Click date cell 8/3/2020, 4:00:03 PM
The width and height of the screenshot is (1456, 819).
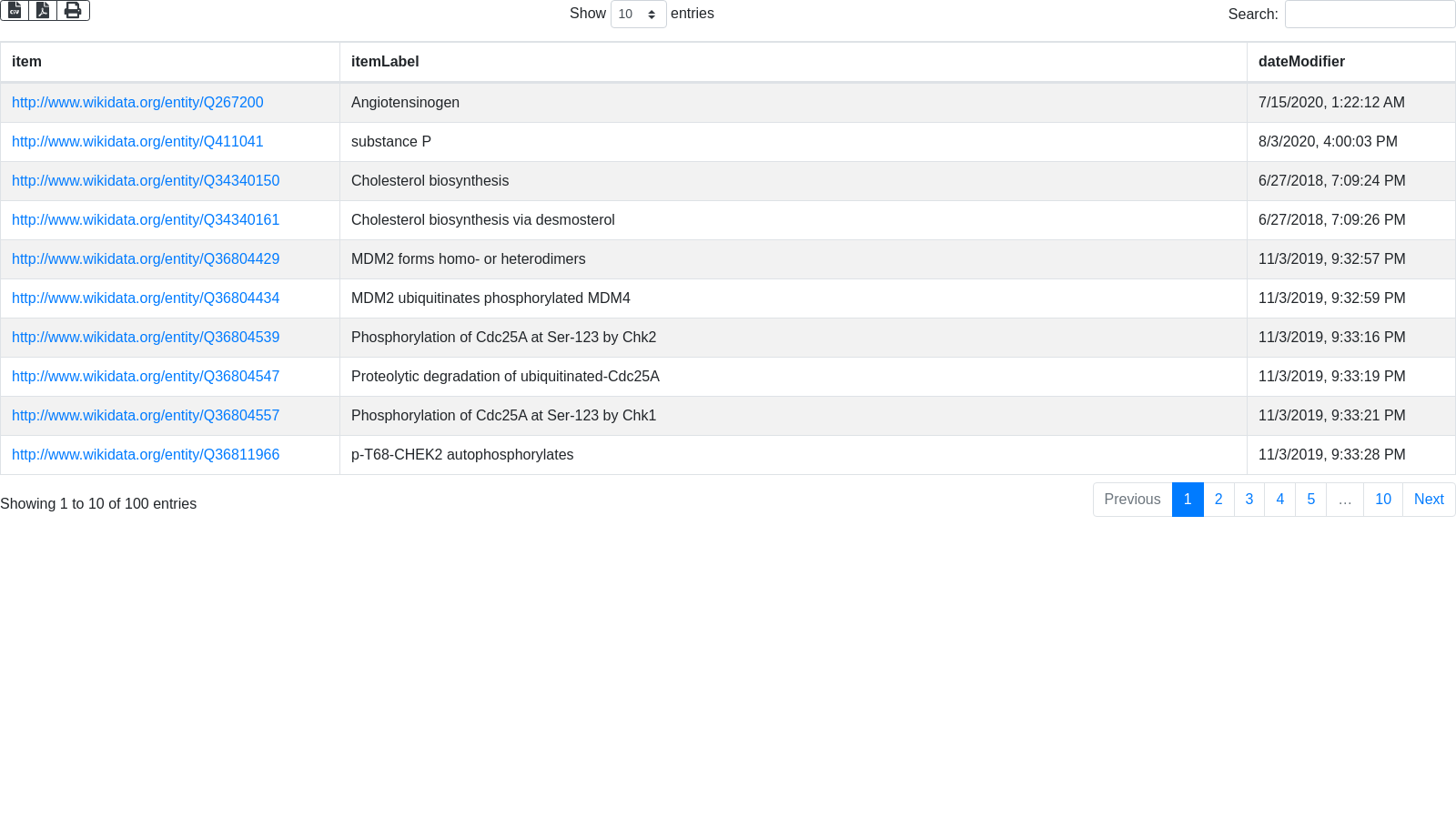[1351, 142]
